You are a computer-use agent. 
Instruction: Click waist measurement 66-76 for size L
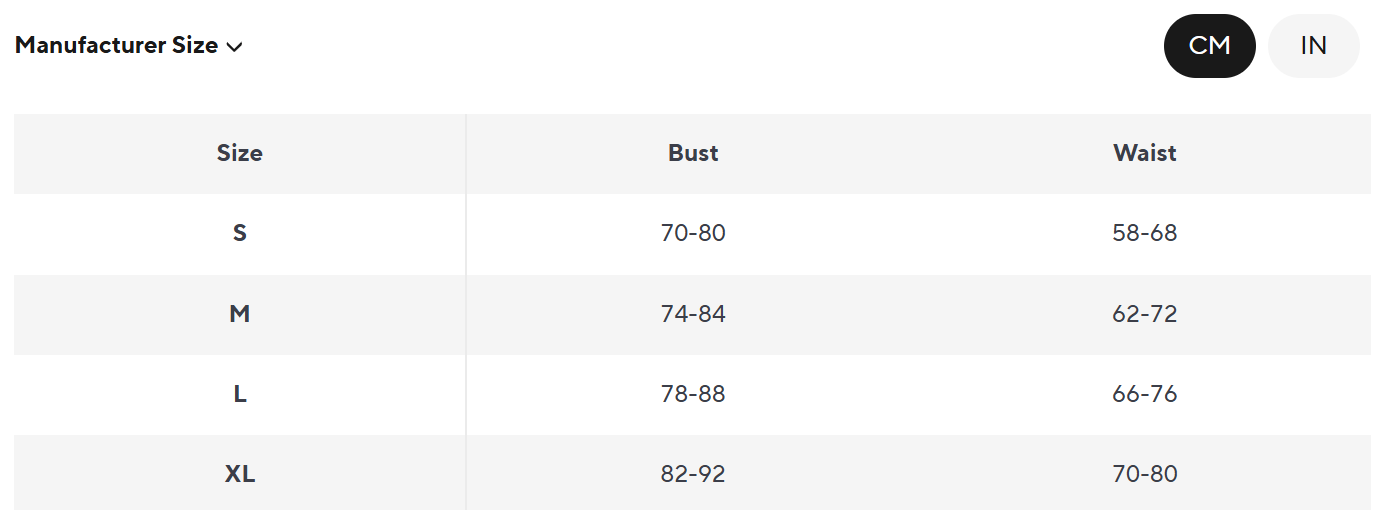(x=1145, y=394)
